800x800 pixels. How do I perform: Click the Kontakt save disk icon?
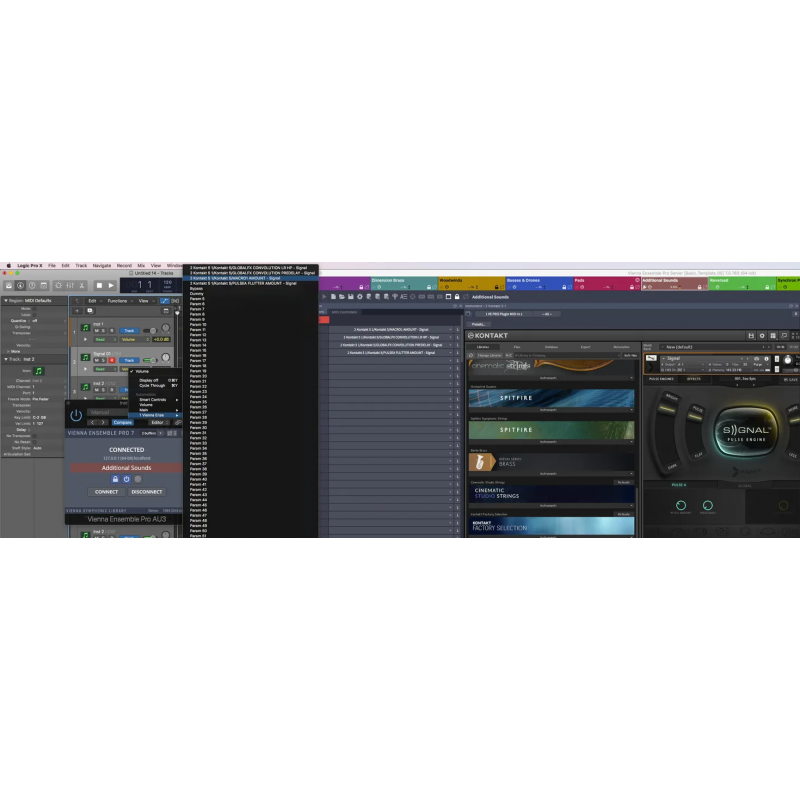750,335
